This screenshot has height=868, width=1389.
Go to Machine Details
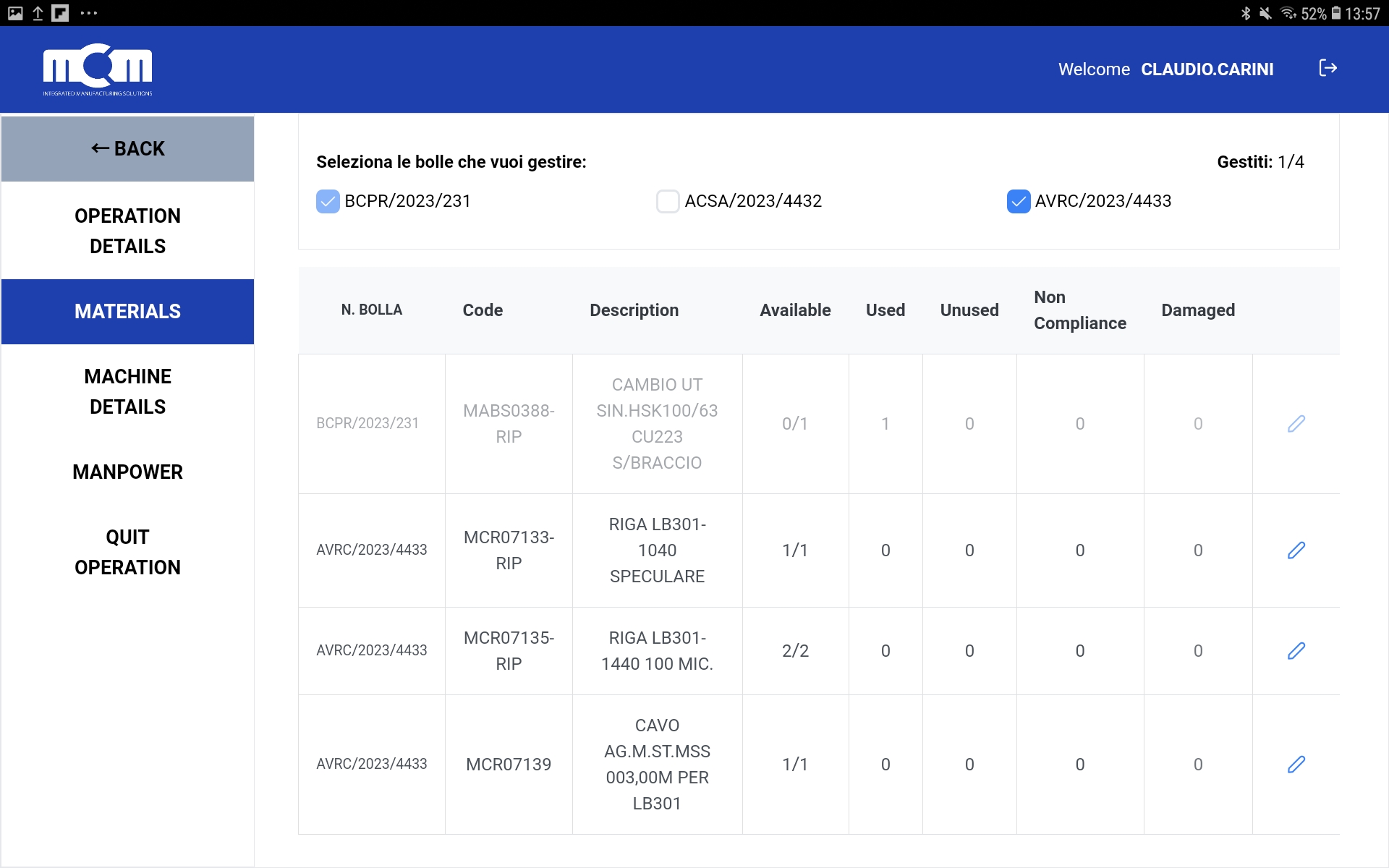tap(127, 391)
